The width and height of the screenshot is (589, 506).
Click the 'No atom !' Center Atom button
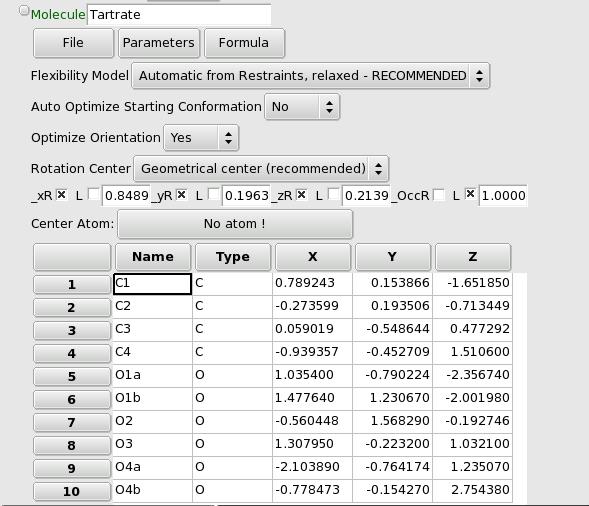pos(235,224)
